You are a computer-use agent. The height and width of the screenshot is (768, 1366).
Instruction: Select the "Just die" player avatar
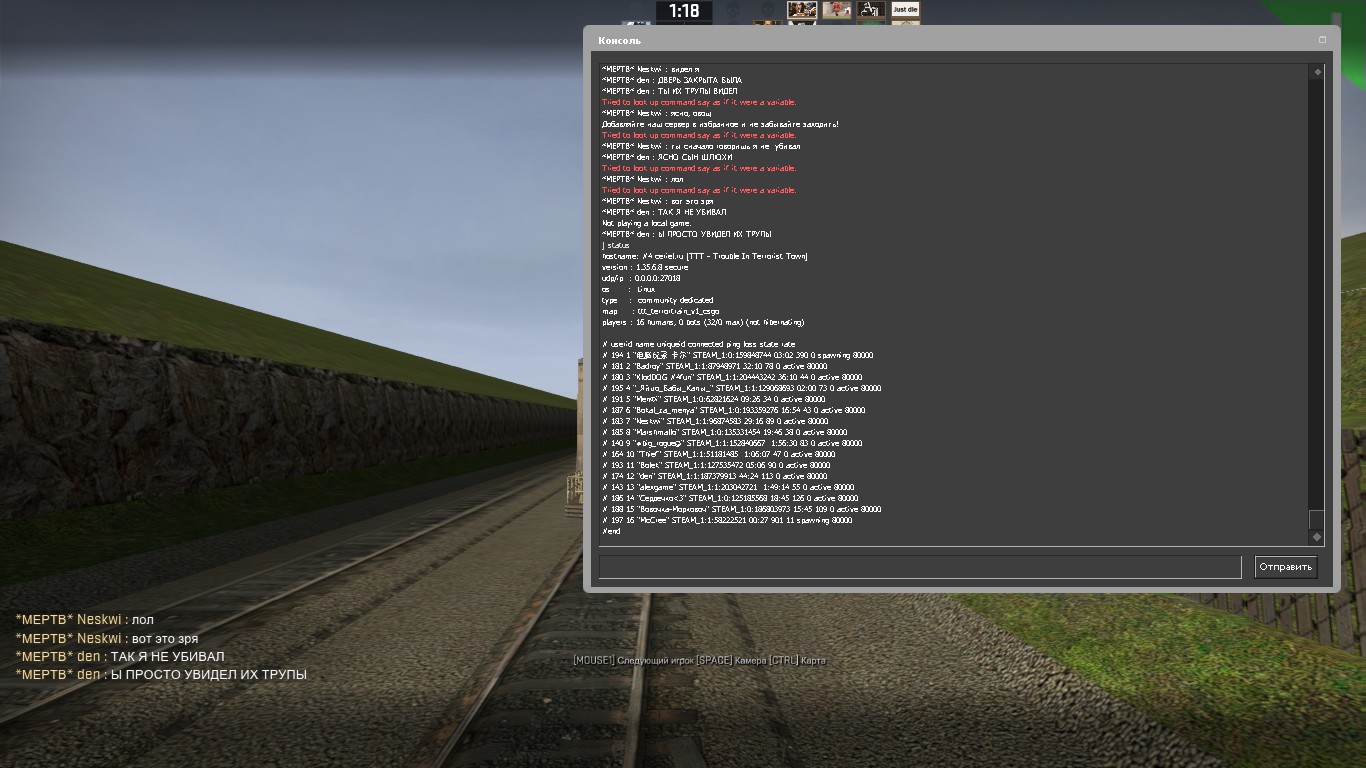[905, 10]
